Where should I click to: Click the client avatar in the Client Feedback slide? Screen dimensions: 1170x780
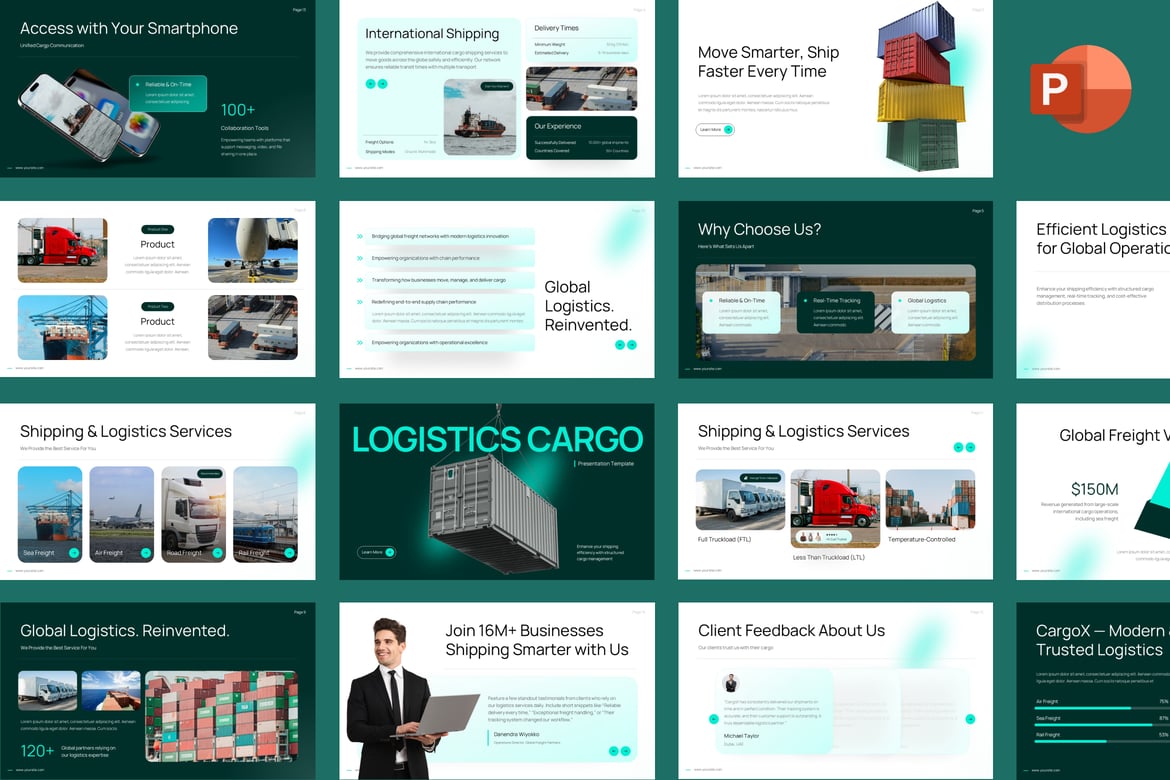tap(731, 682)
